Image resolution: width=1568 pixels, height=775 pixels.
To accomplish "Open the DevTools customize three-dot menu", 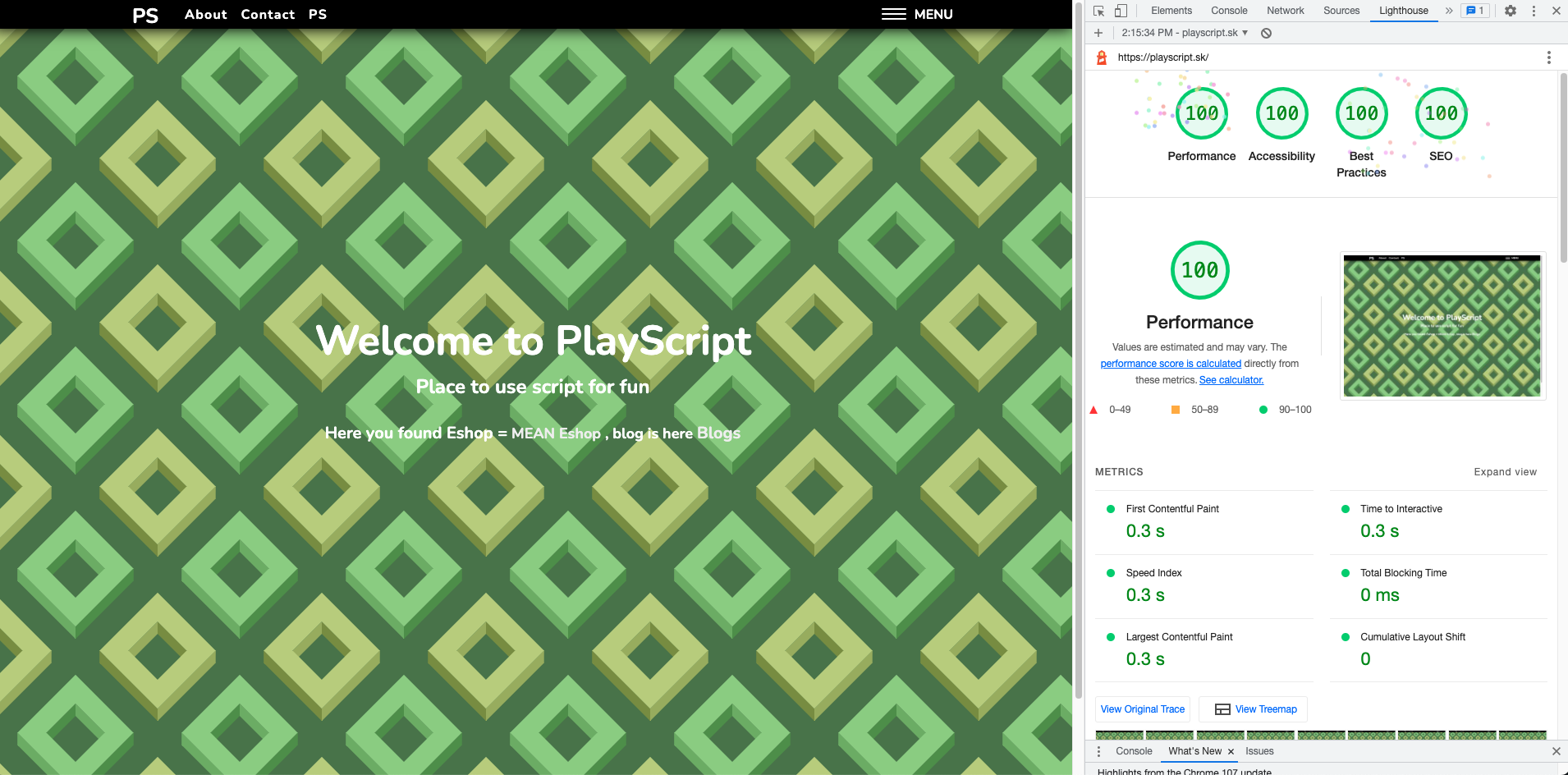I will coord(1534,11).
